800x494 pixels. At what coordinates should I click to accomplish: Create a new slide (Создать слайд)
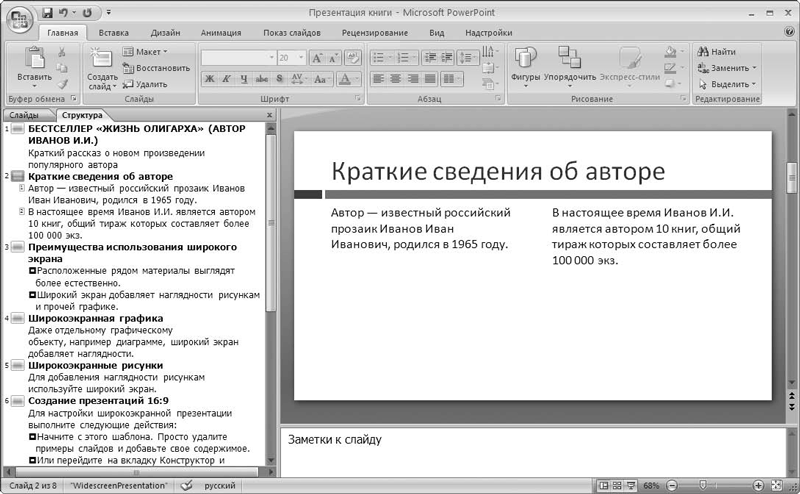click(x=101, y=61)
